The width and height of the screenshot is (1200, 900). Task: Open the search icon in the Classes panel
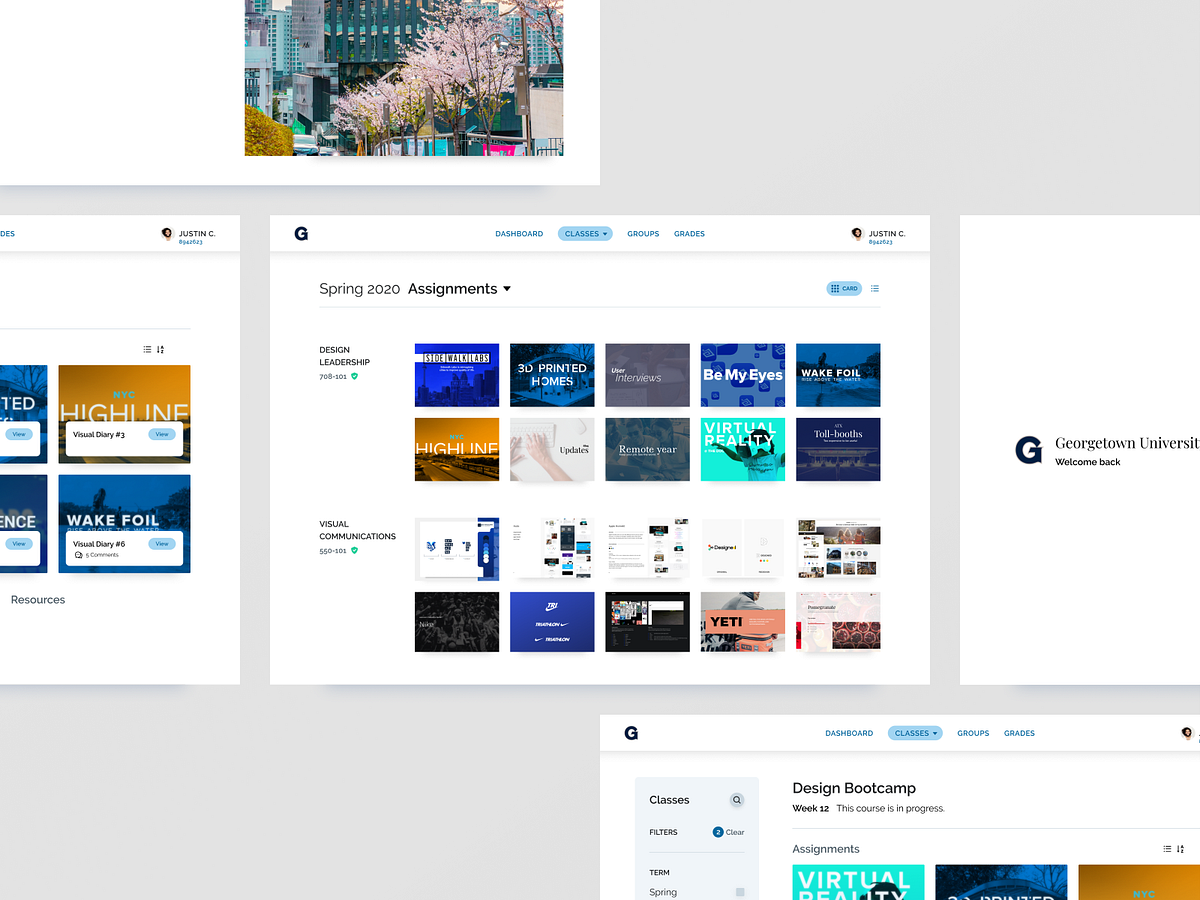(737, 800)
